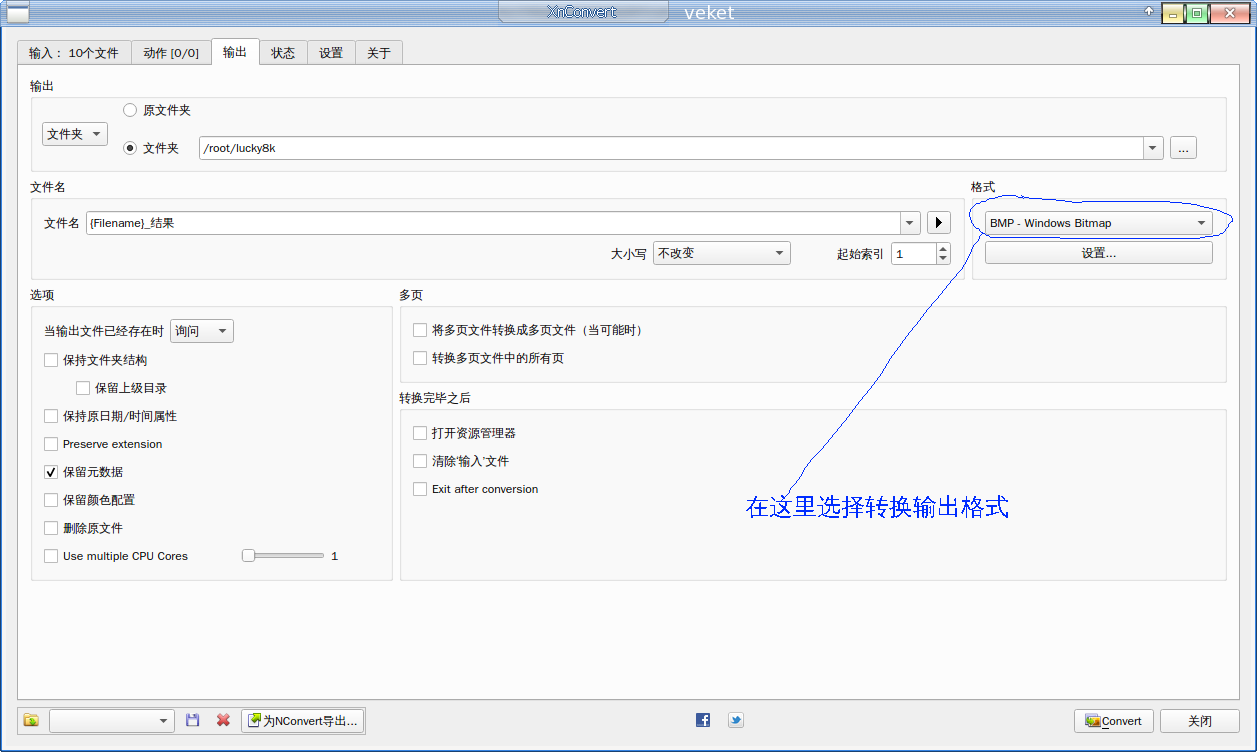The image size is (1257, 752).
Task: Check Exit after conversion
Action: (x=420, y=489)
